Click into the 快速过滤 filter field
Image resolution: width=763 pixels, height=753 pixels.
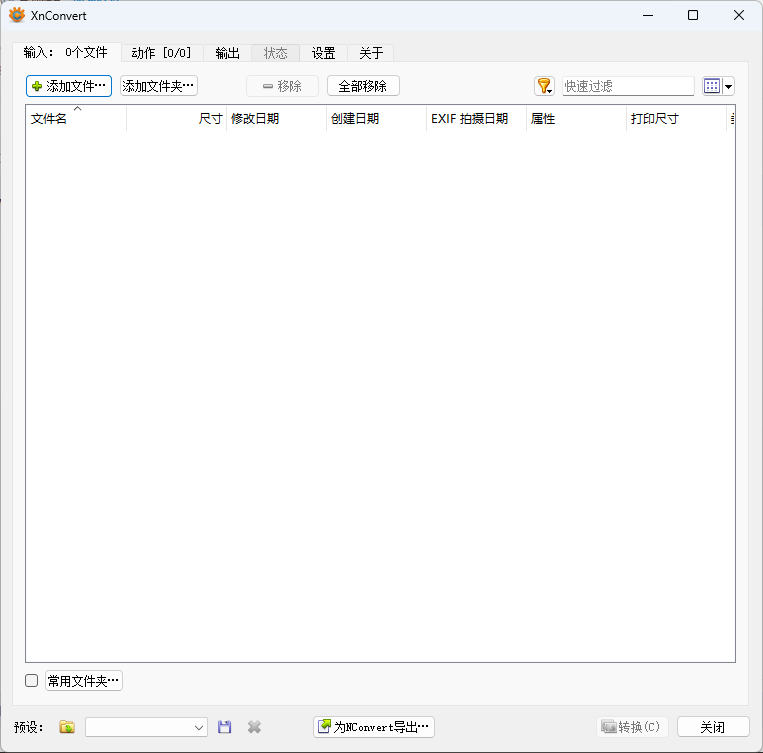click(628, 86)
